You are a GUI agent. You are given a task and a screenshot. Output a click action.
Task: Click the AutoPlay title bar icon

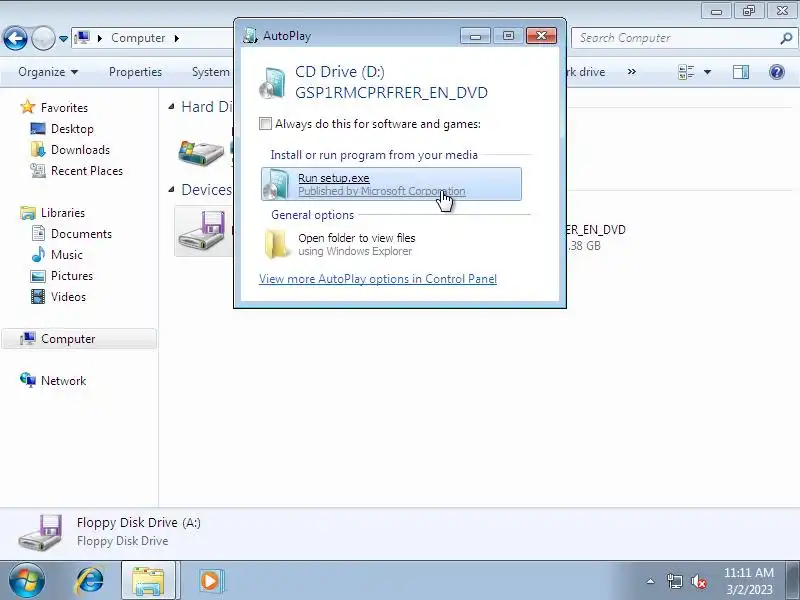tap(250, 36)
